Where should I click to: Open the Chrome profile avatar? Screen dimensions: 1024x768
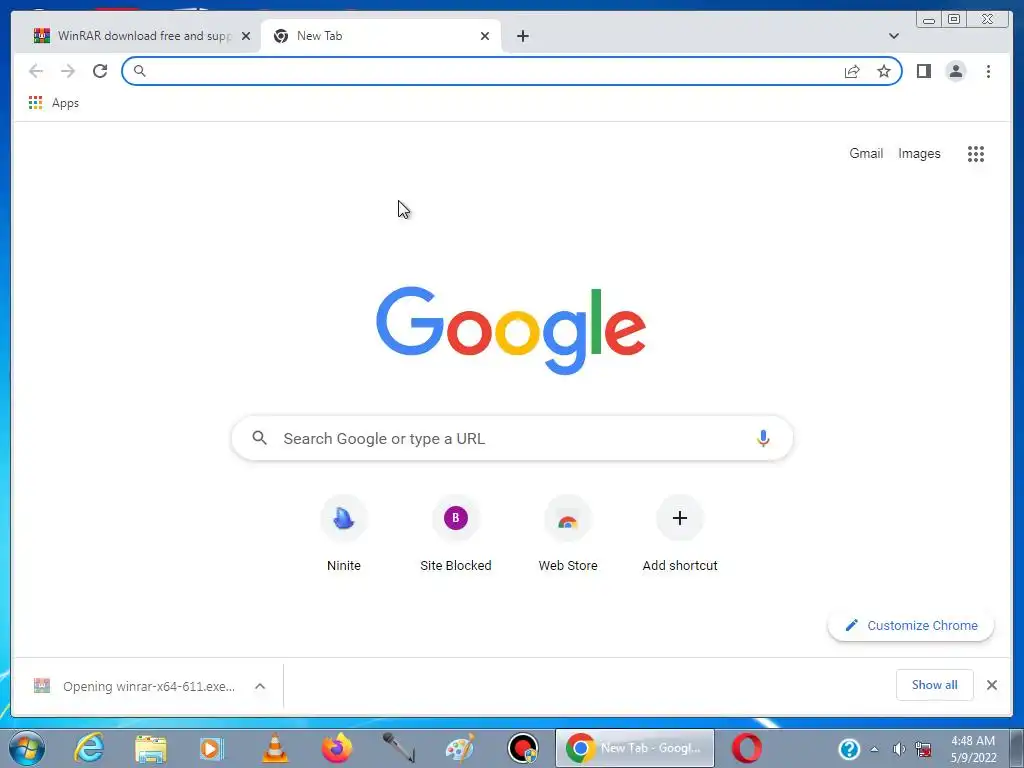955,71
